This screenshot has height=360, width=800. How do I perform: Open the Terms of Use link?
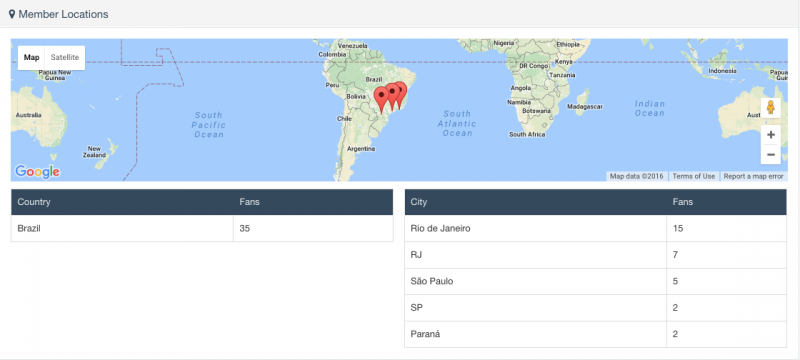(x=693, y=176)
